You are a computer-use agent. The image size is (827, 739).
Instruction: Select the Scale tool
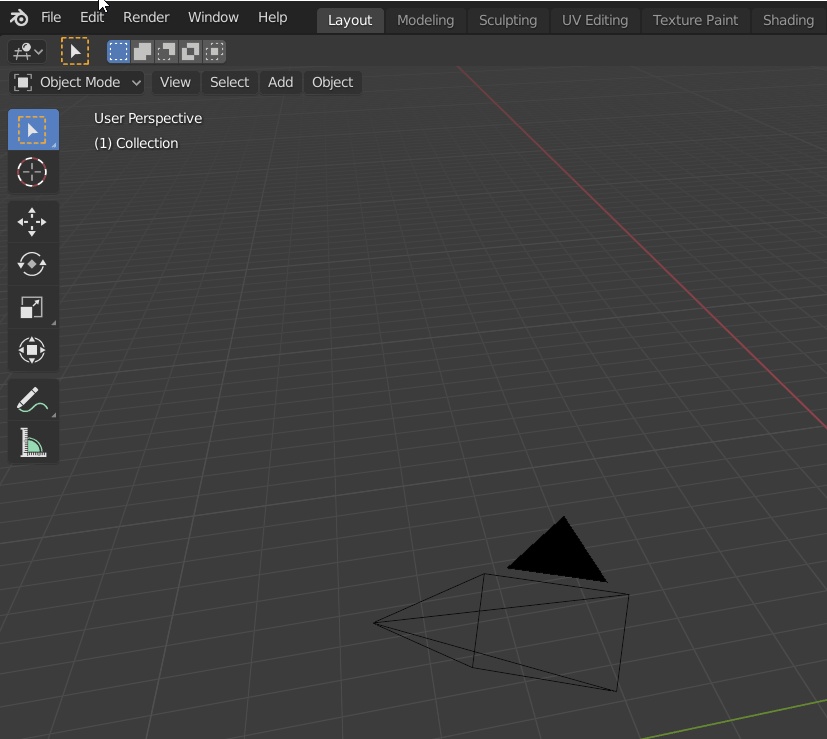point(33,307)
